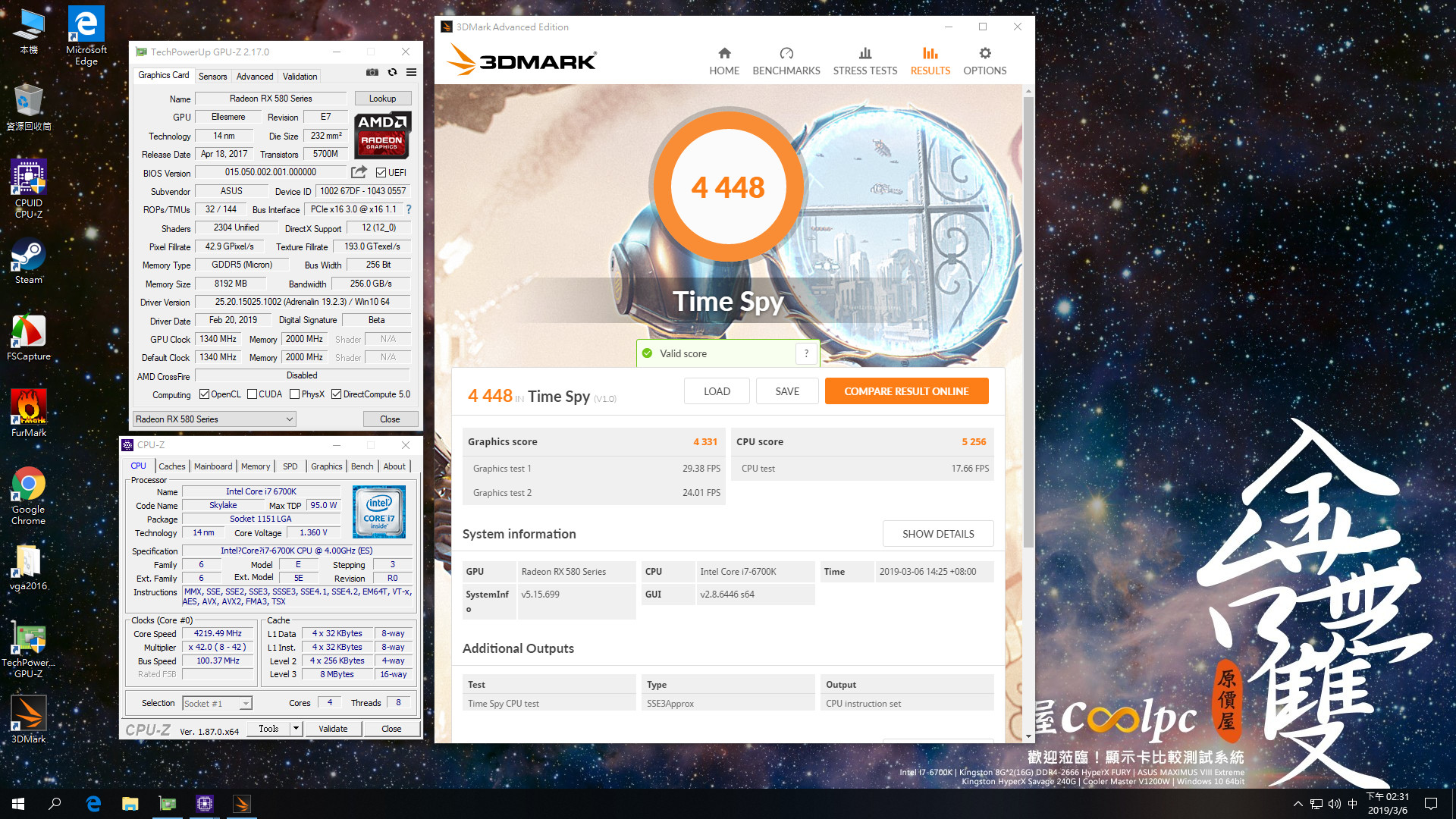Click COMPARE RESULT ONLINE button
The width and height of the screenshot is (1456, 819).
pos(906,391)
